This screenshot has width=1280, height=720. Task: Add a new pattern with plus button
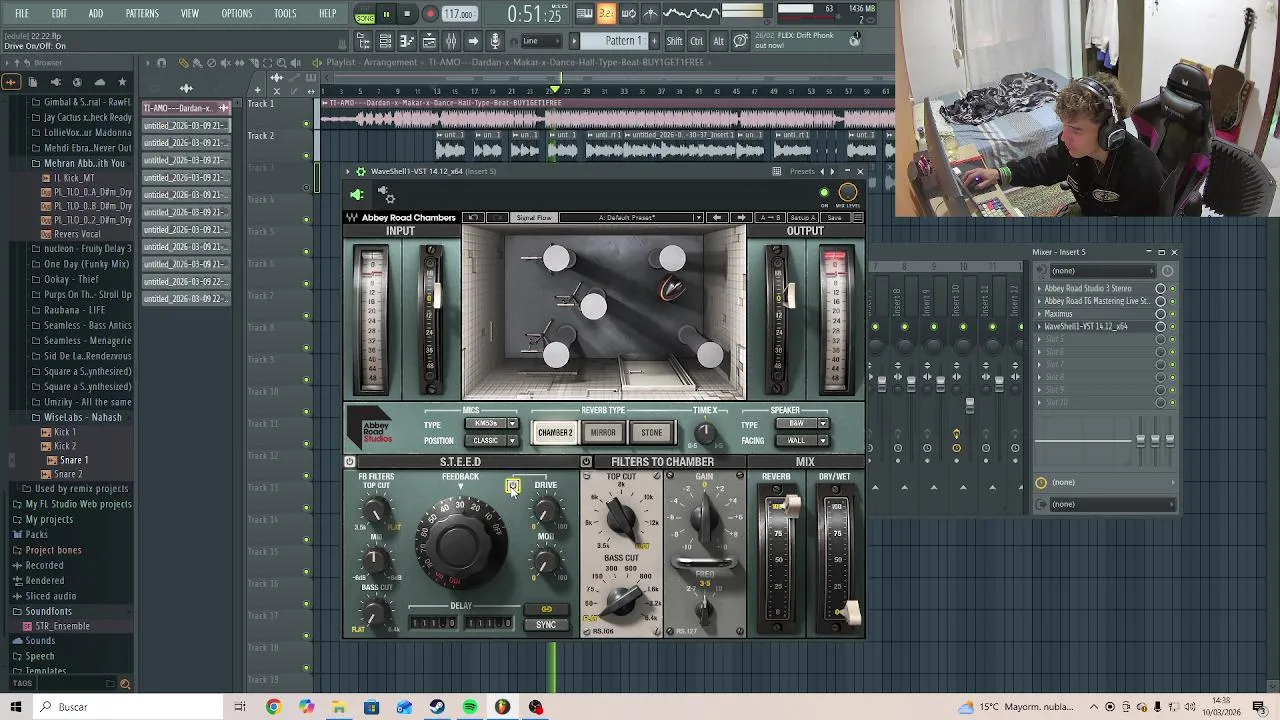coord(656,41)
